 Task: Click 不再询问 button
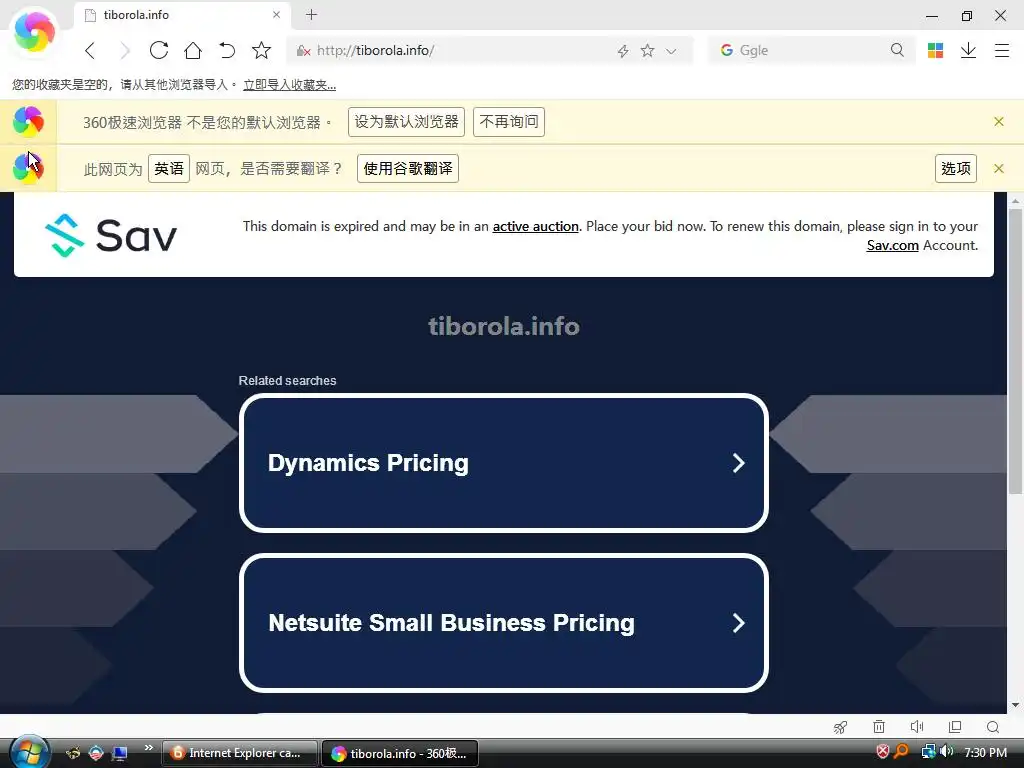point(509,122)
